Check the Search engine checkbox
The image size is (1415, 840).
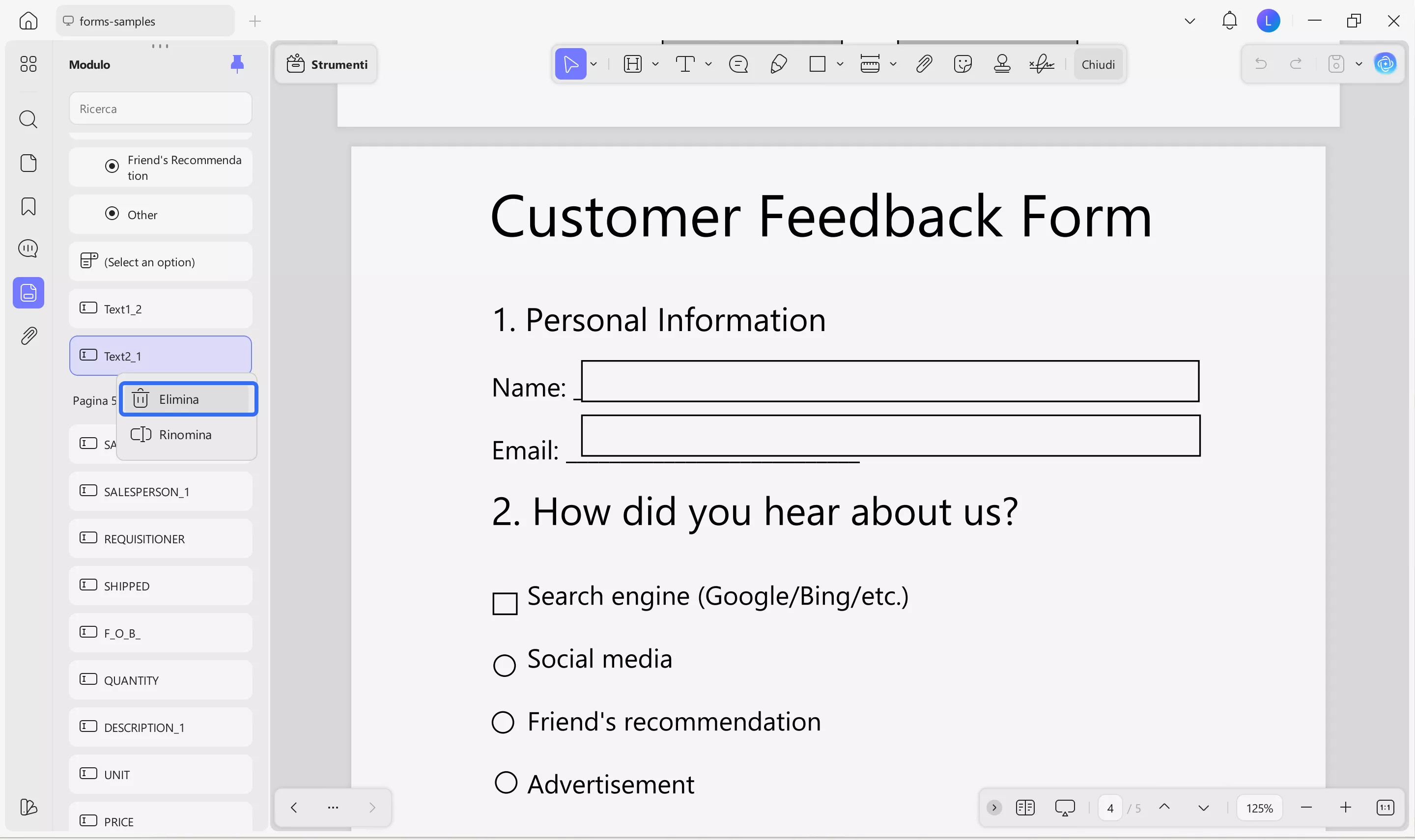pos(505,603)
